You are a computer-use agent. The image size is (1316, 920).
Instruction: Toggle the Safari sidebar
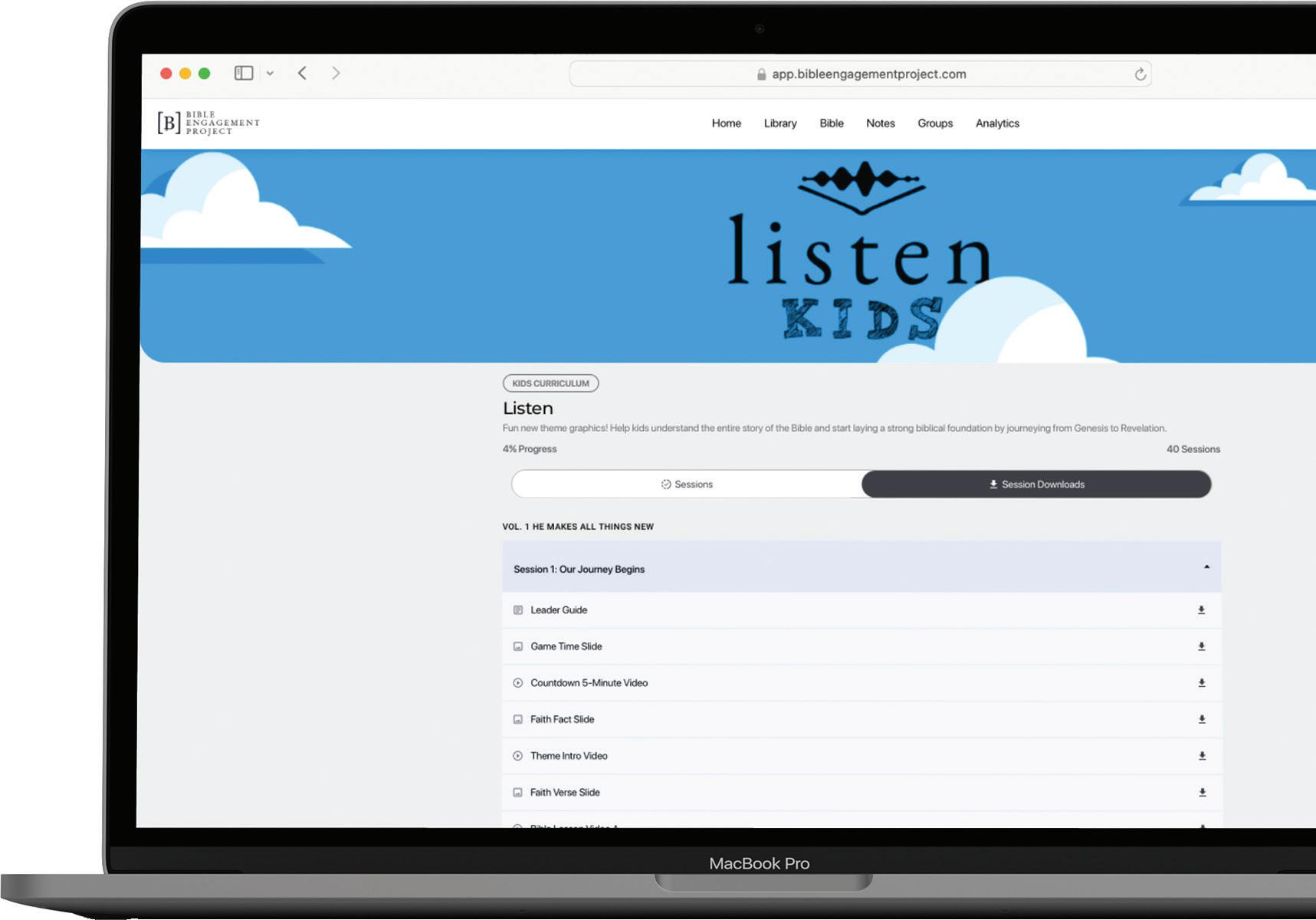click(244, 73)
